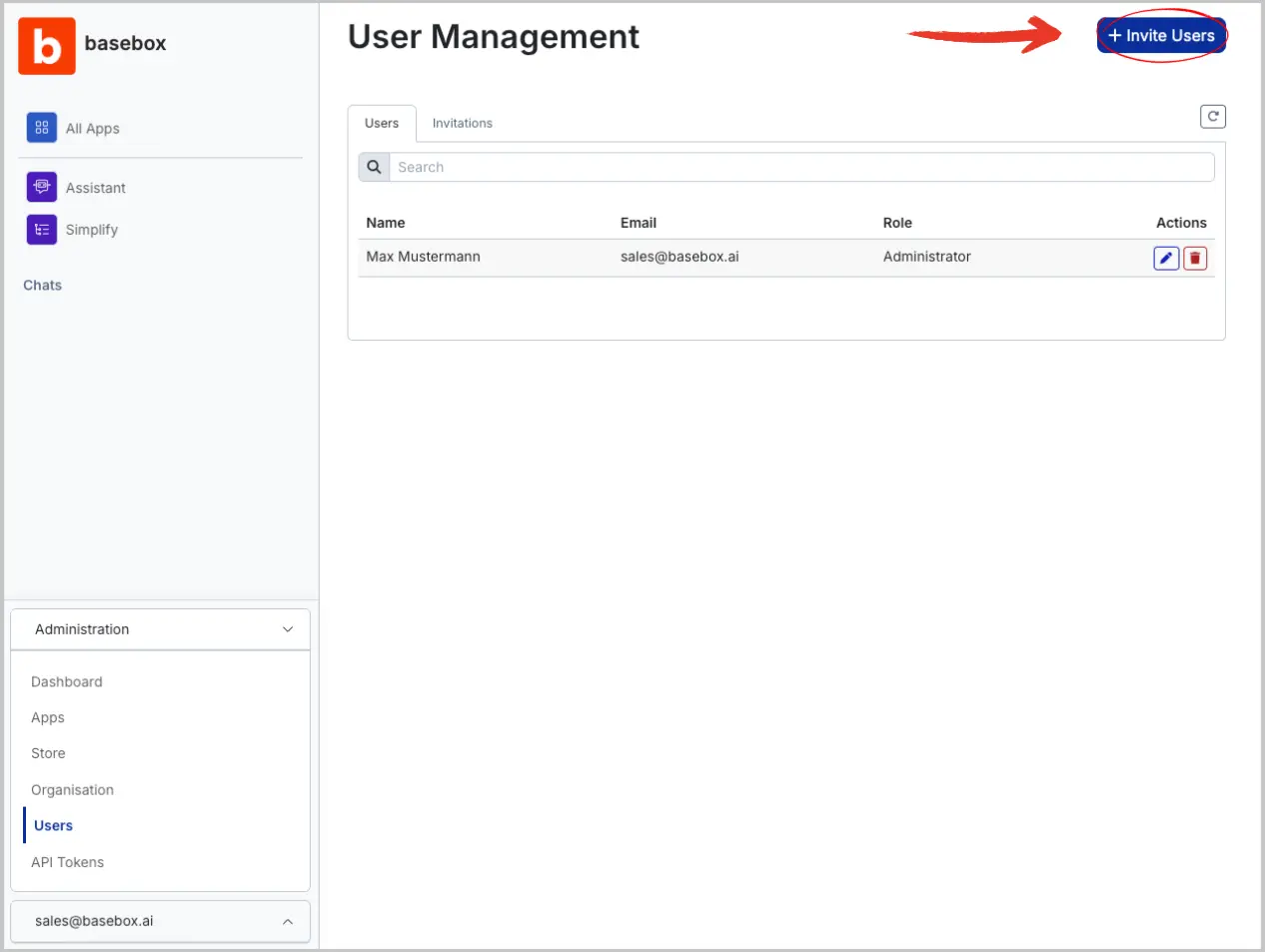Click the refresh user list icon
This screenshot has width=1265, height=952.
1212,117
